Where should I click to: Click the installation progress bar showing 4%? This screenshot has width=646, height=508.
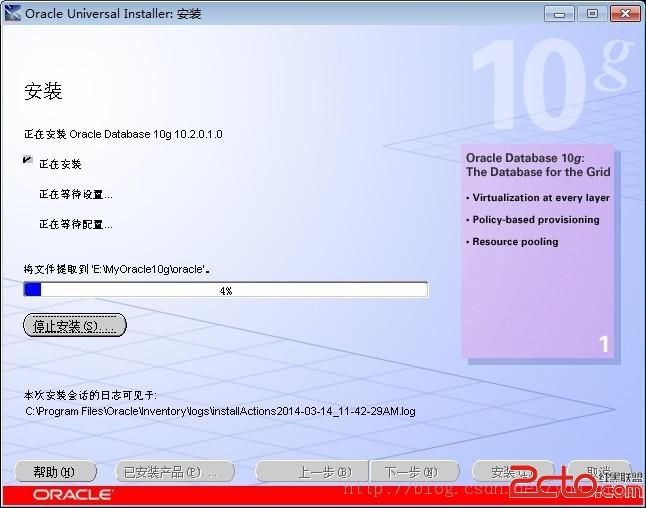[226, 290]
